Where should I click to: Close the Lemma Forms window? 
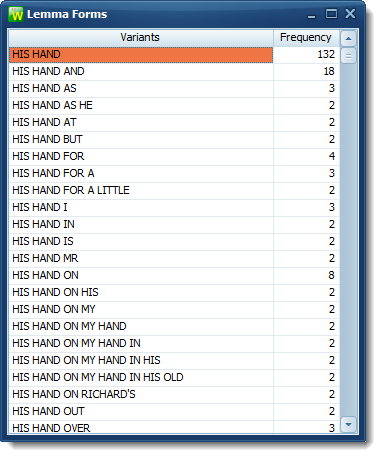pos(350,14)
